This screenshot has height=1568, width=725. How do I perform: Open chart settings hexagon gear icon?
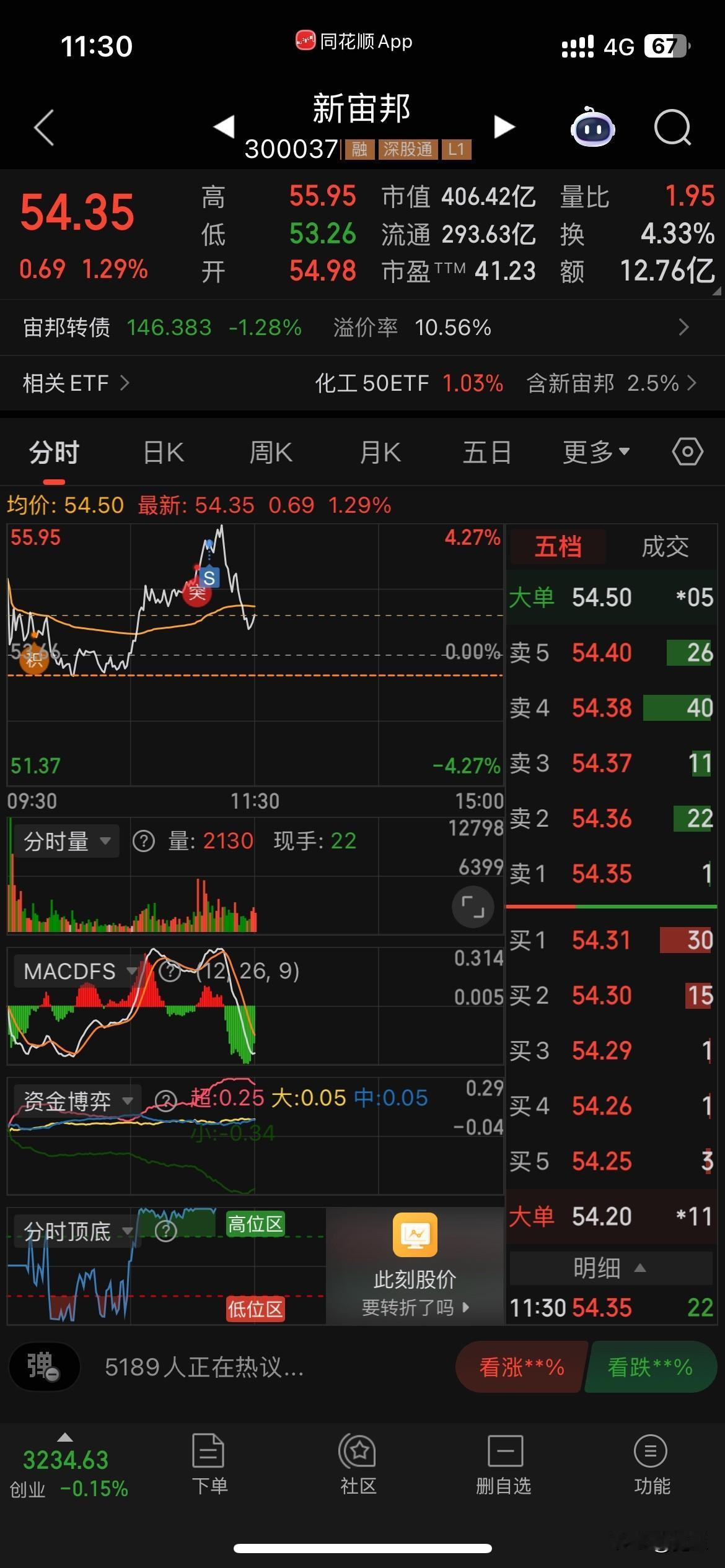(687, 452)
